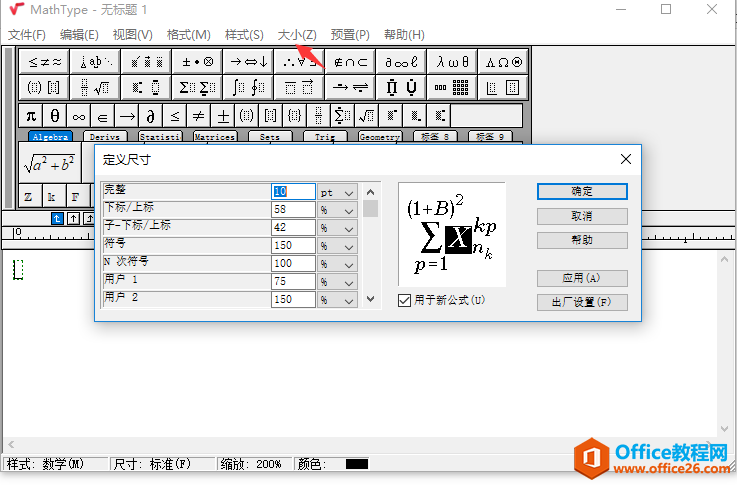The width and height of the screenshot is (737, 486).
Task: Insert the infinity symbol
Action: pos(78,115)
